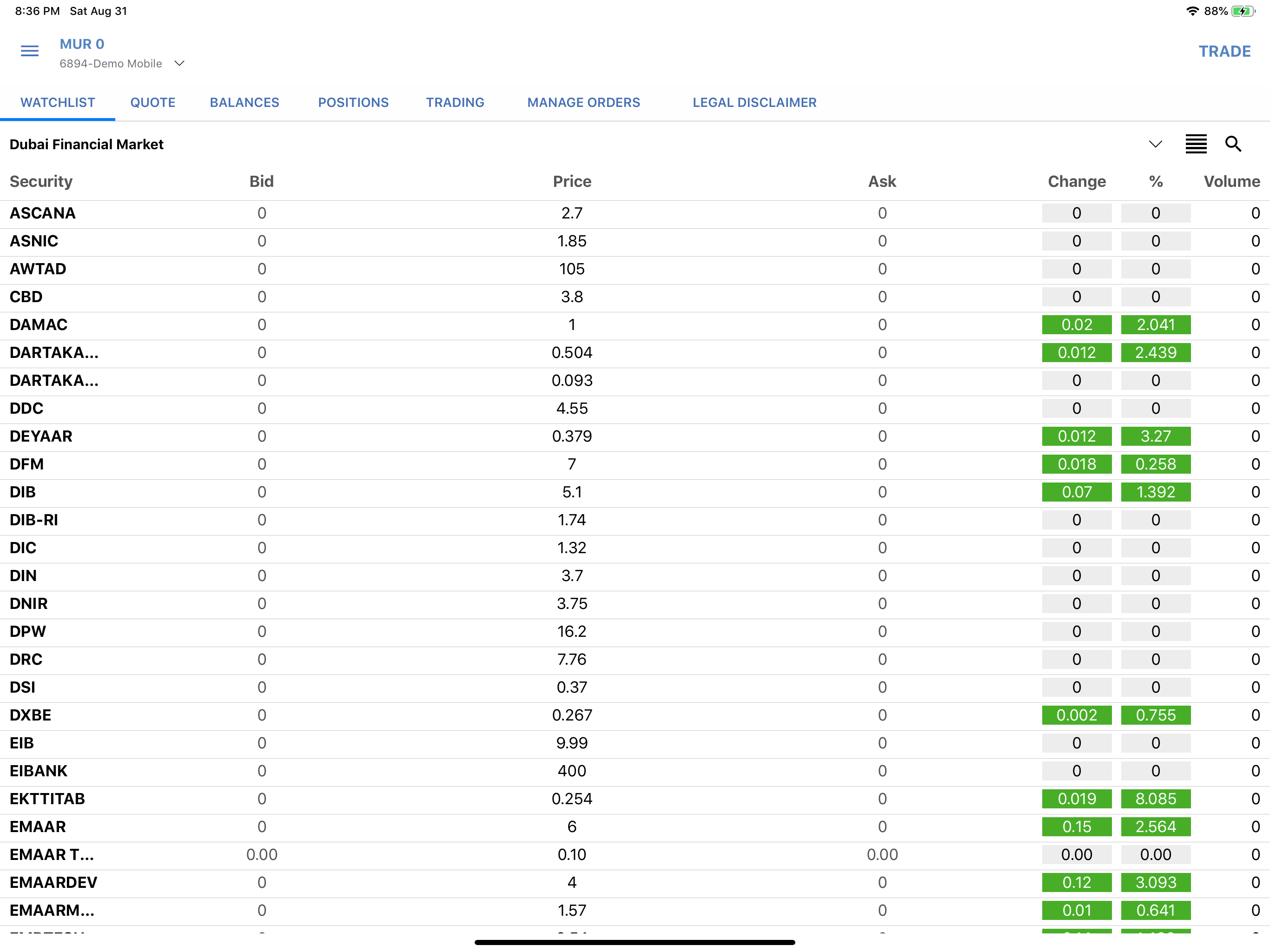Go to the BALANCES tab
This screenshot has height=952, width=1270.
pyautogui.click(x=244, y=102)
